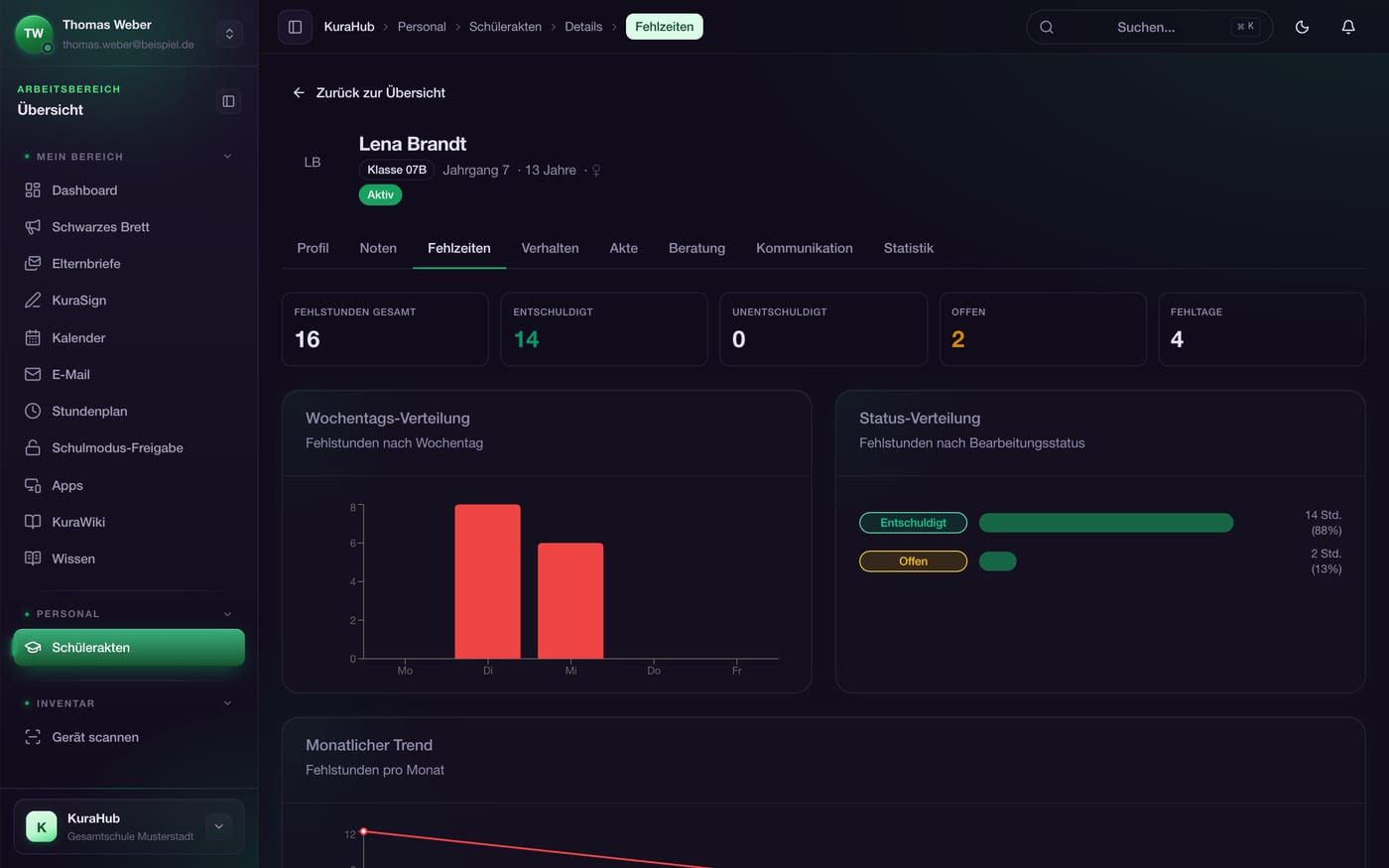Image resolution: width=1389 pixels, height=868 pixels.
Task: Collapse the Mein Bereich section
Action: 227,157
